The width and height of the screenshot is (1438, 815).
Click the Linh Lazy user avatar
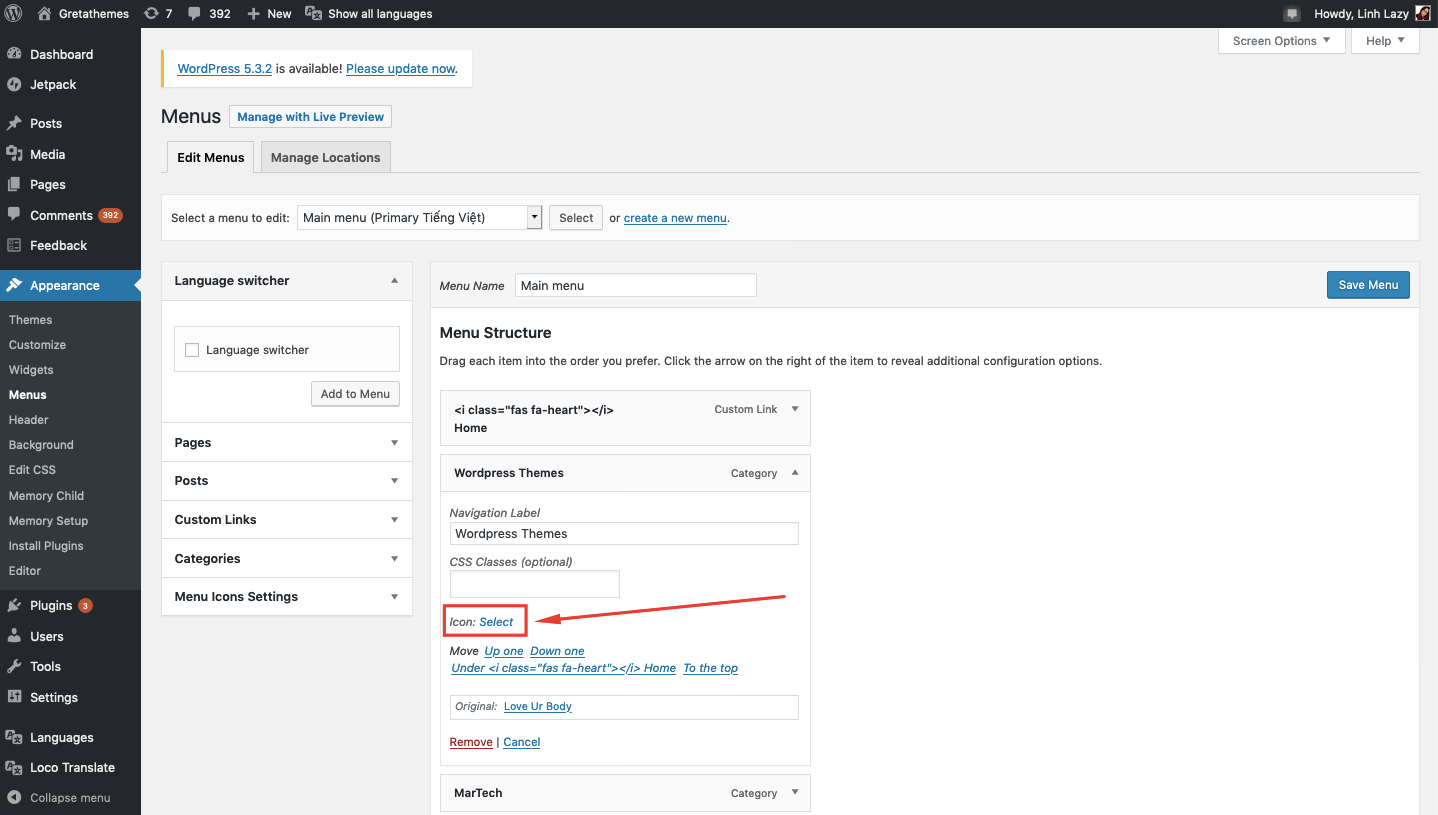point(1423,14)
